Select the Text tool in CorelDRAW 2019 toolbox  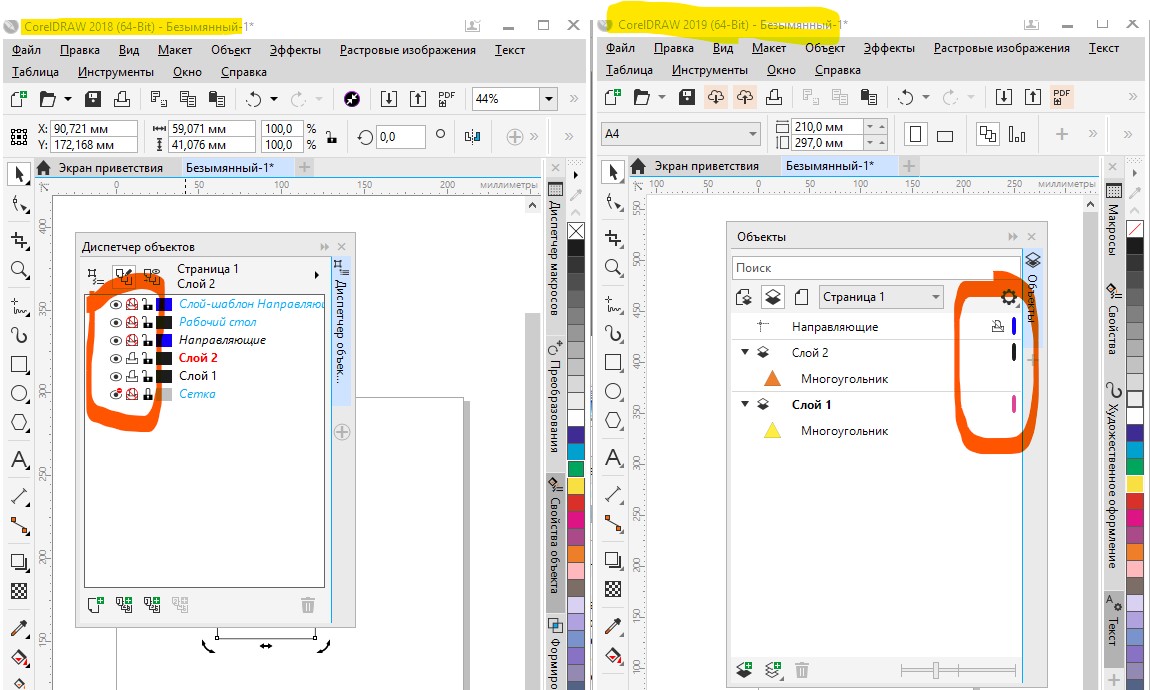(x=613, y=458)
